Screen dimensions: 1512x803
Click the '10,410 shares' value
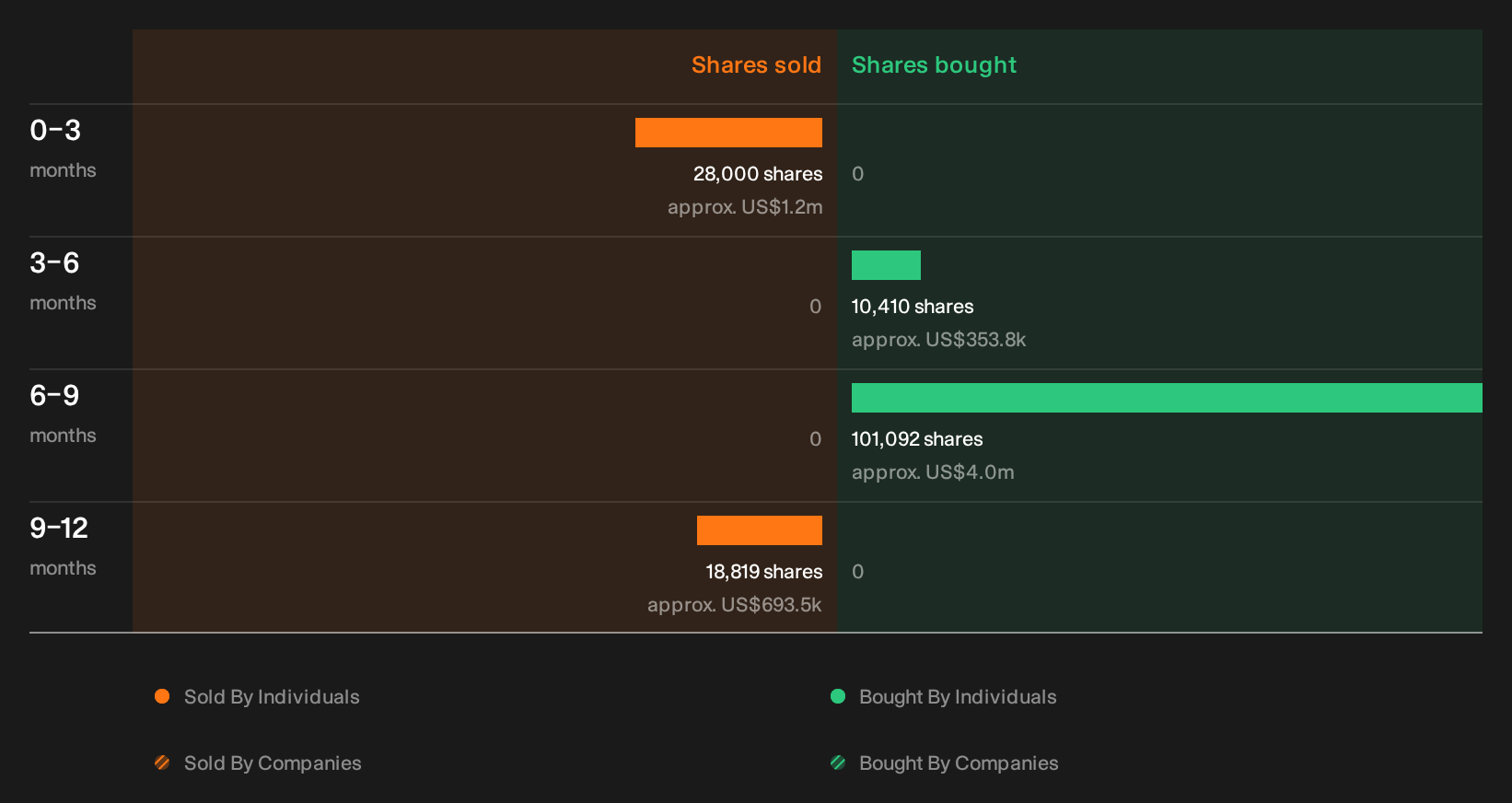point(913,307)
